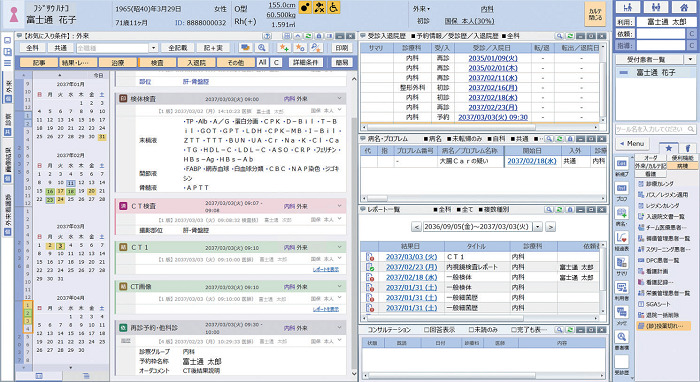Click the seated-person icon in the top right panel
700x382 pixels.
point(628,7)
